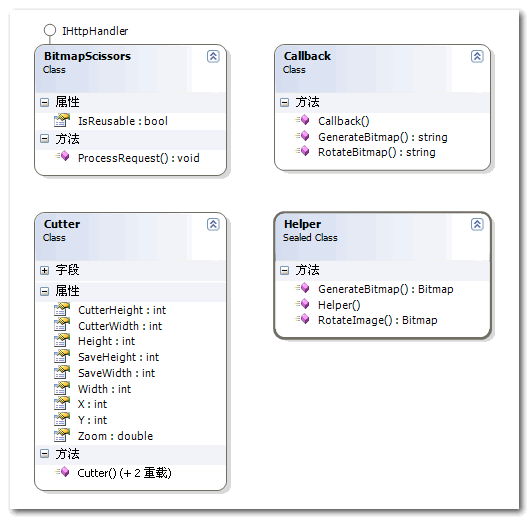Select 'IsReusable : bool' member
Image resolution: width=530 pixels, height=520 pixels.
pos(123,121)
